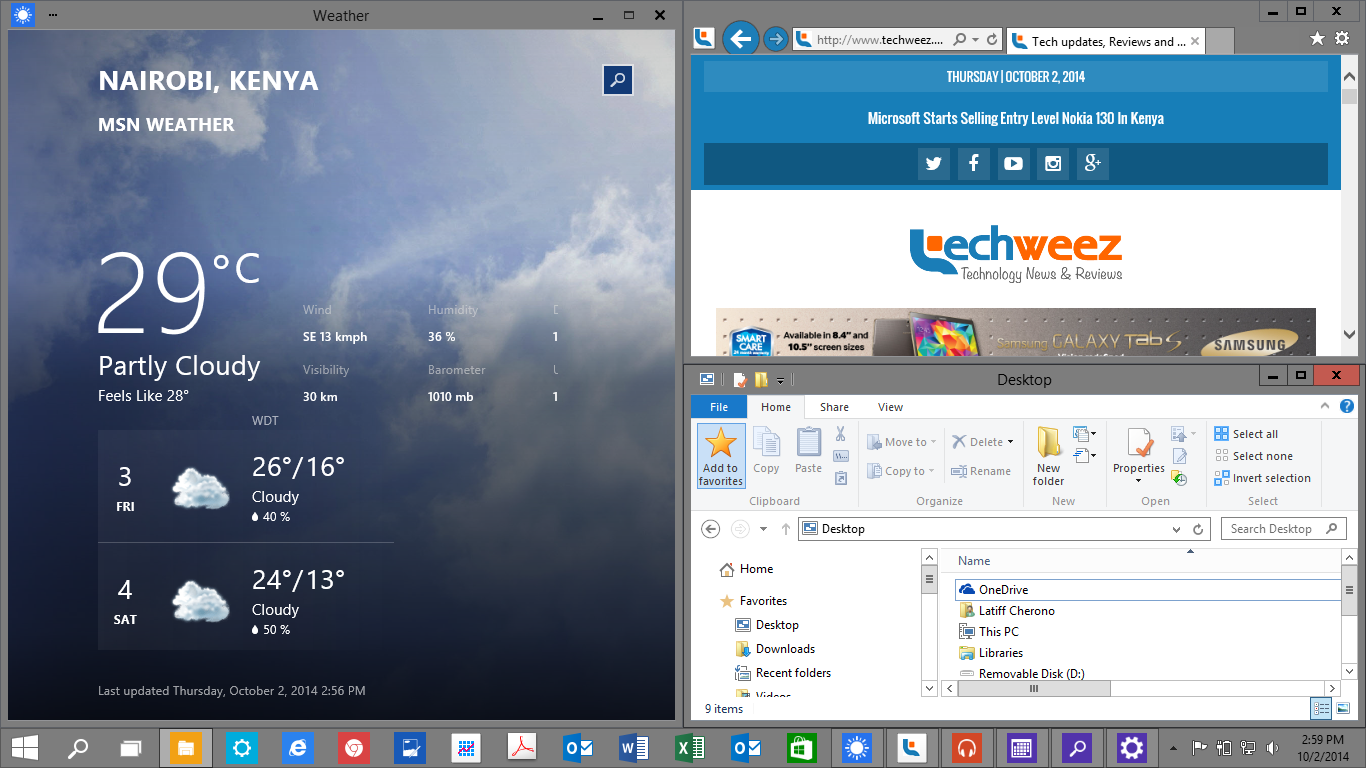Open the Nokia 130 Kenya headline link
This screenshot has height=768, width=1366.
pos(1015,118)
